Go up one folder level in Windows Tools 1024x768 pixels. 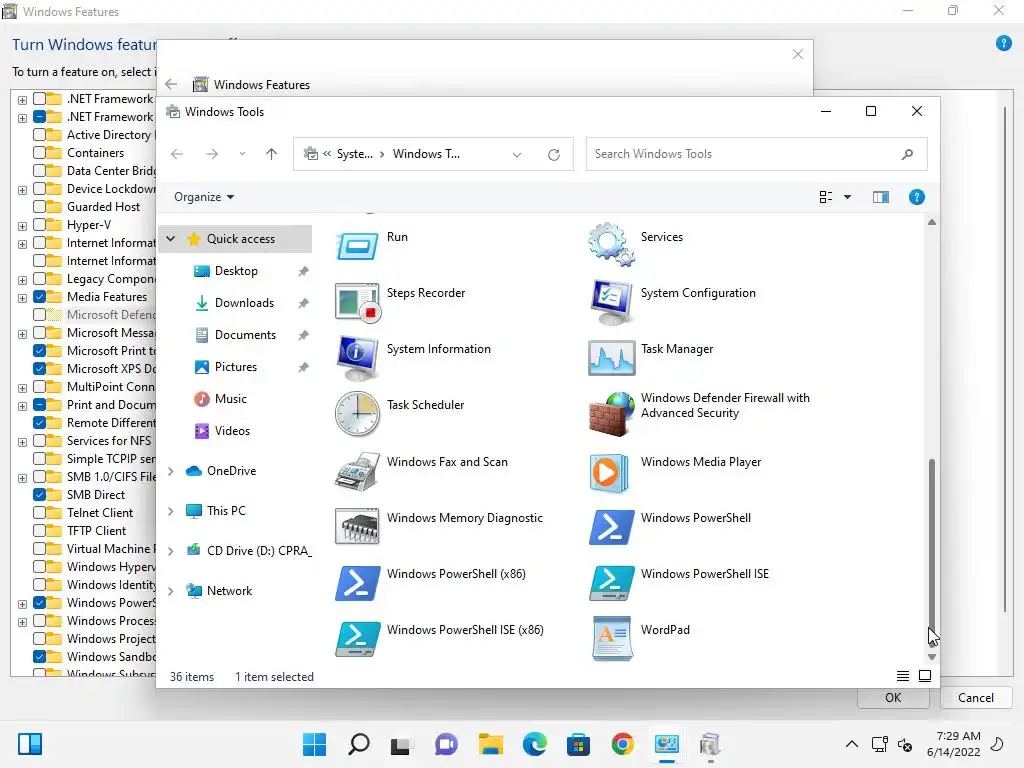pos(272,154)
